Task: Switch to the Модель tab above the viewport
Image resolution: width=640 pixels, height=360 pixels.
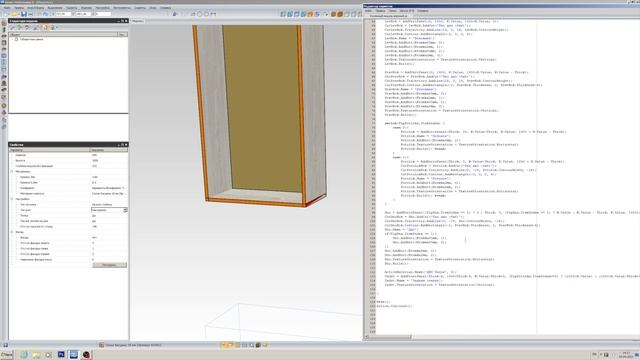Action: [138, 21]
